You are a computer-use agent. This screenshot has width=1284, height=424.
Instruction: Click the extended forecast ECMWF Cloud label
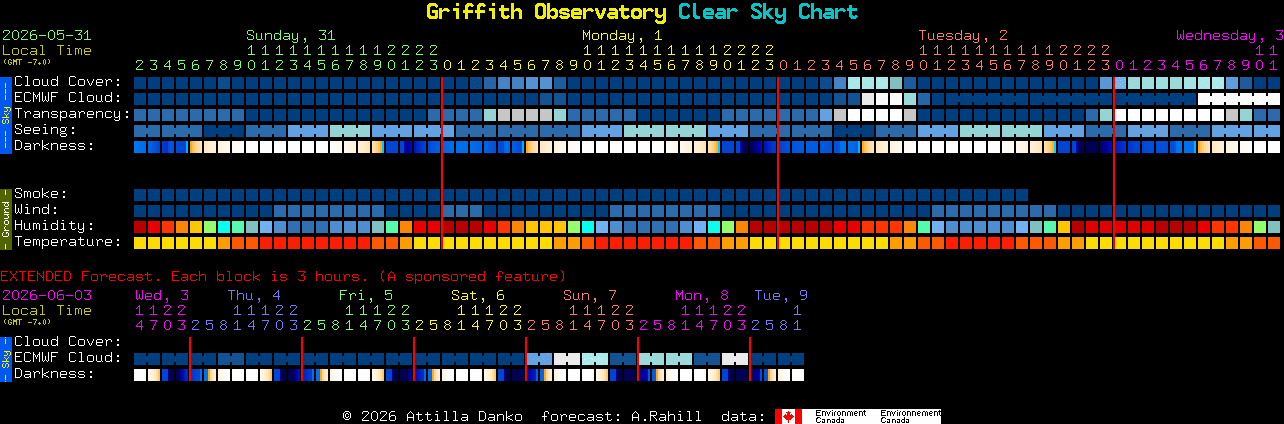pos(67,358)
